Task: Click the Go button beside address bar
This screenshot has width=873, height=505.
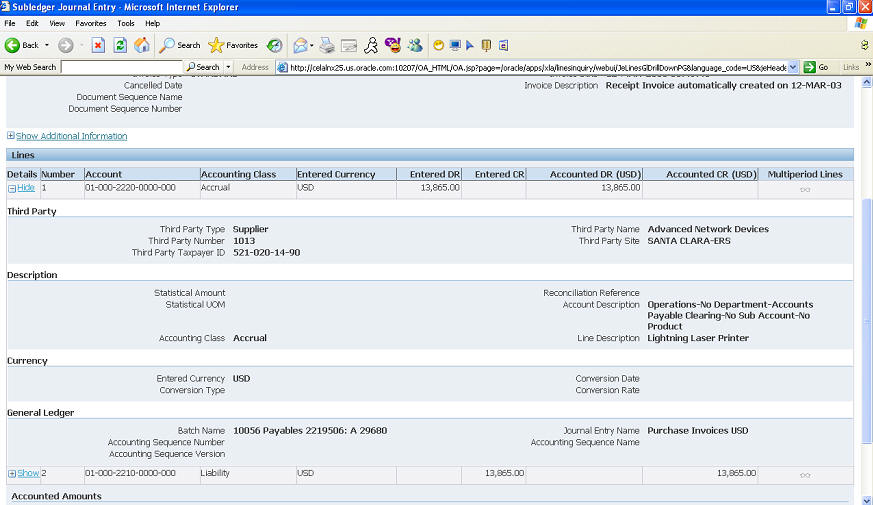Action: tap(817, 67)
